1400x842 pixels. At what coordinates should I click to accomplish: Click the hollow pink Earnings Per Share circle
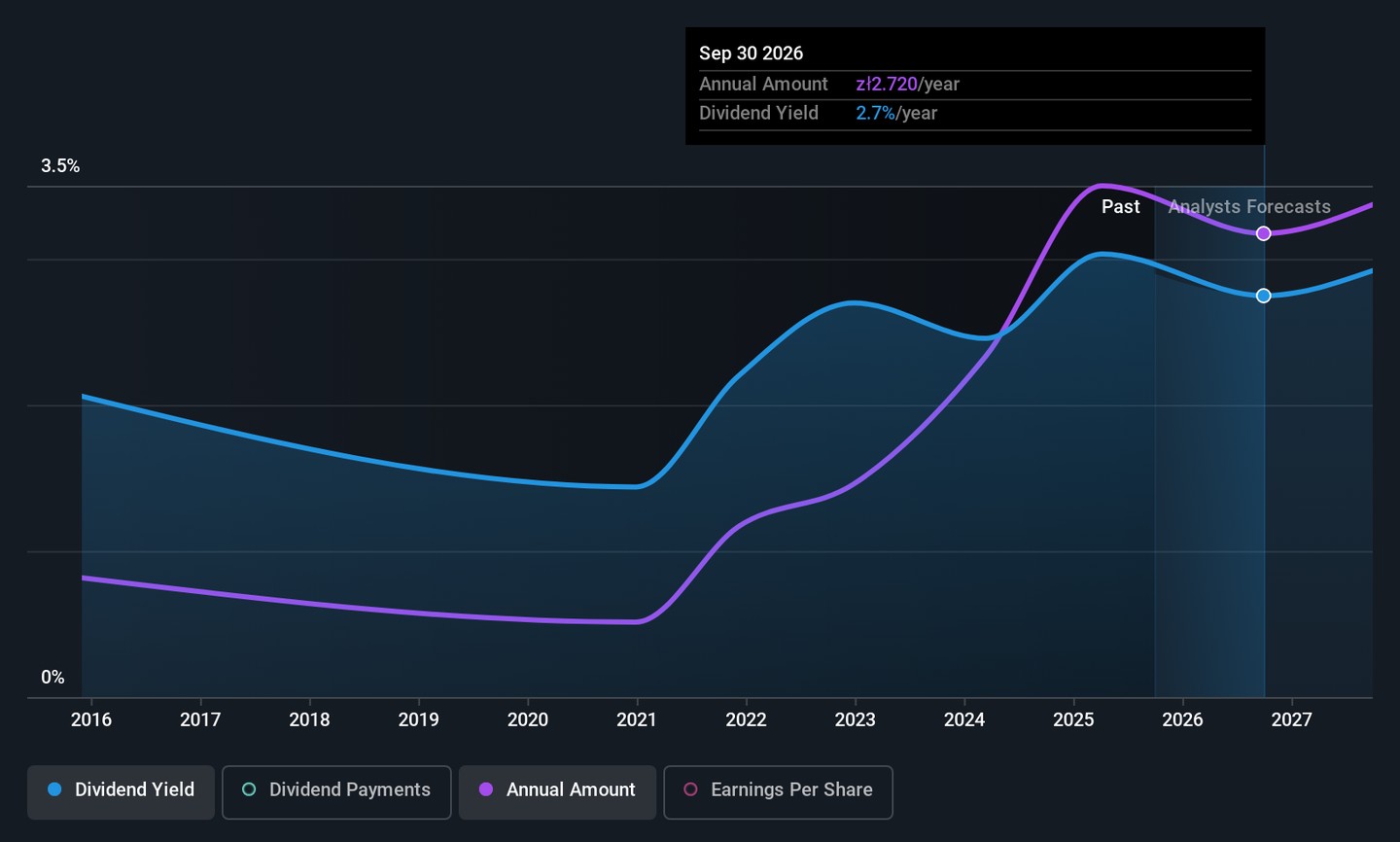tap(690, 789)
